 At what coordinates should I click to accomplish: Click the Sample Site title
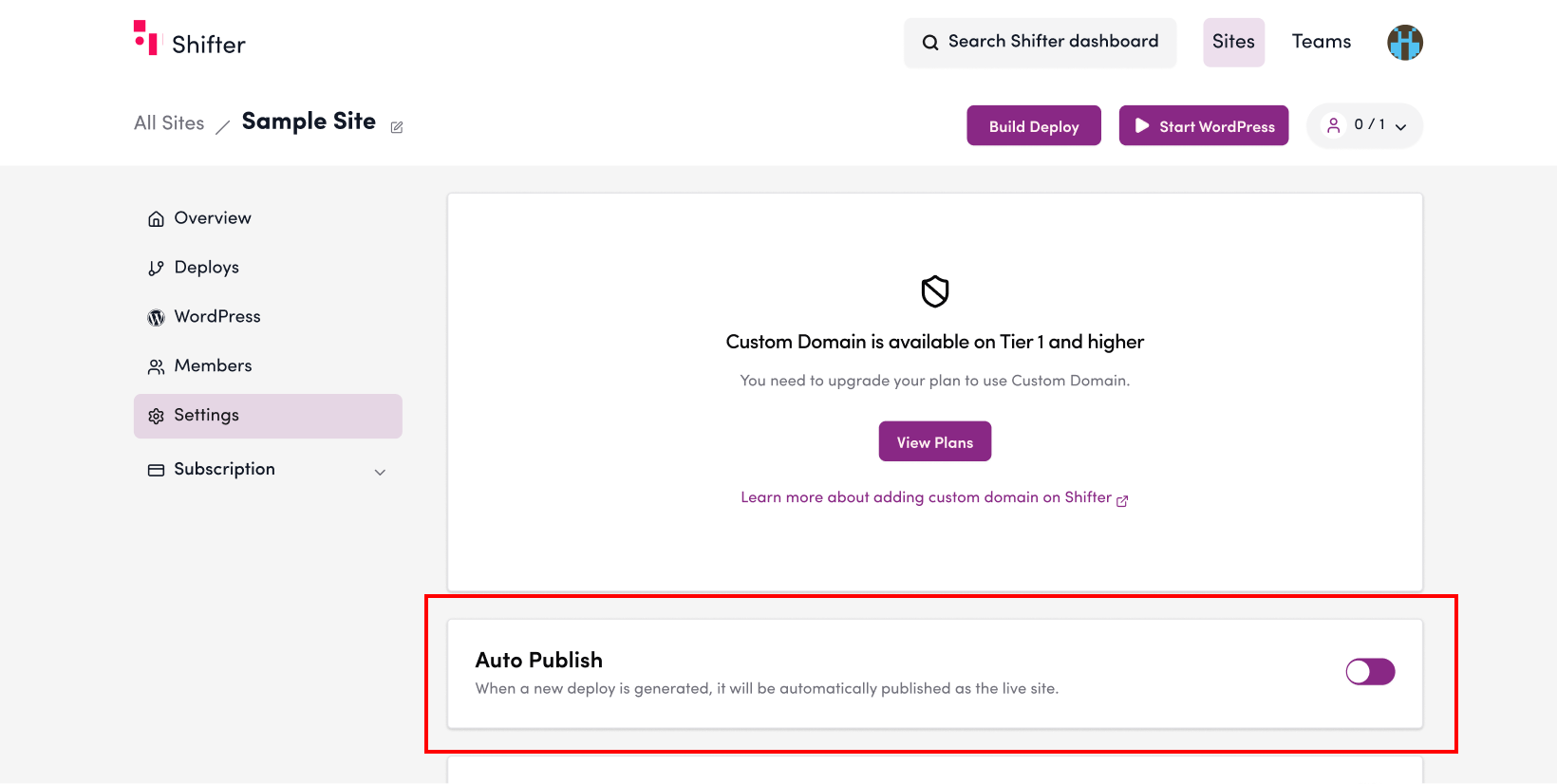(x=309, y=121)
